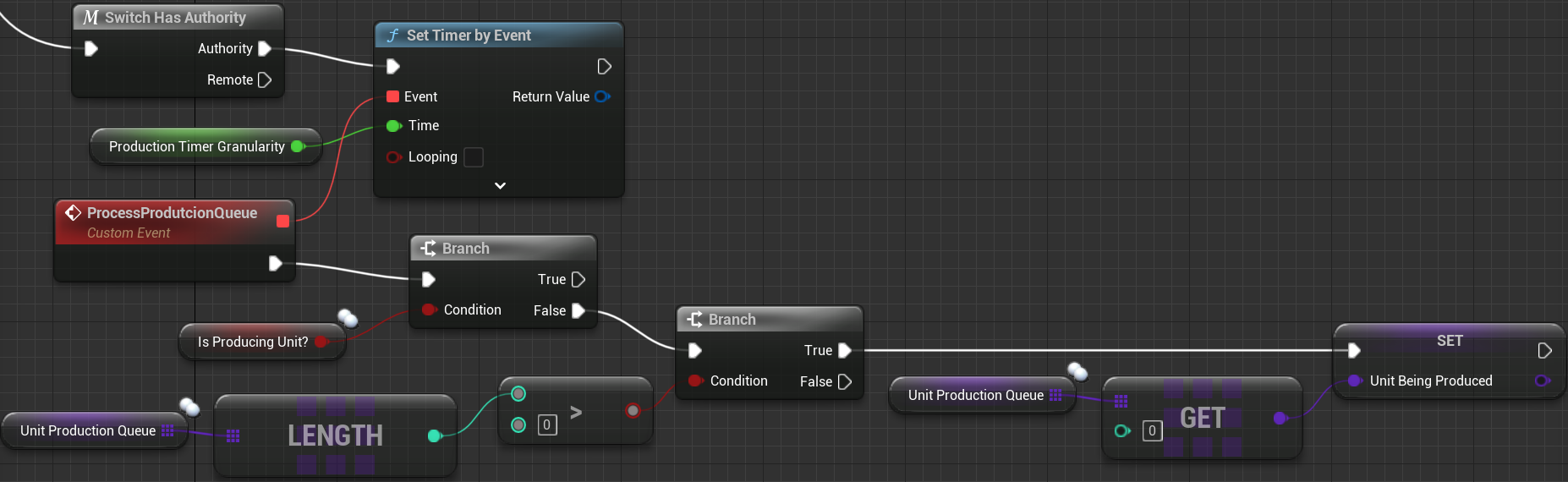Click the Return Value output pin
The width and height of the screenshot is (1568, 482).
pyautogui.click(x=602, y=96)
